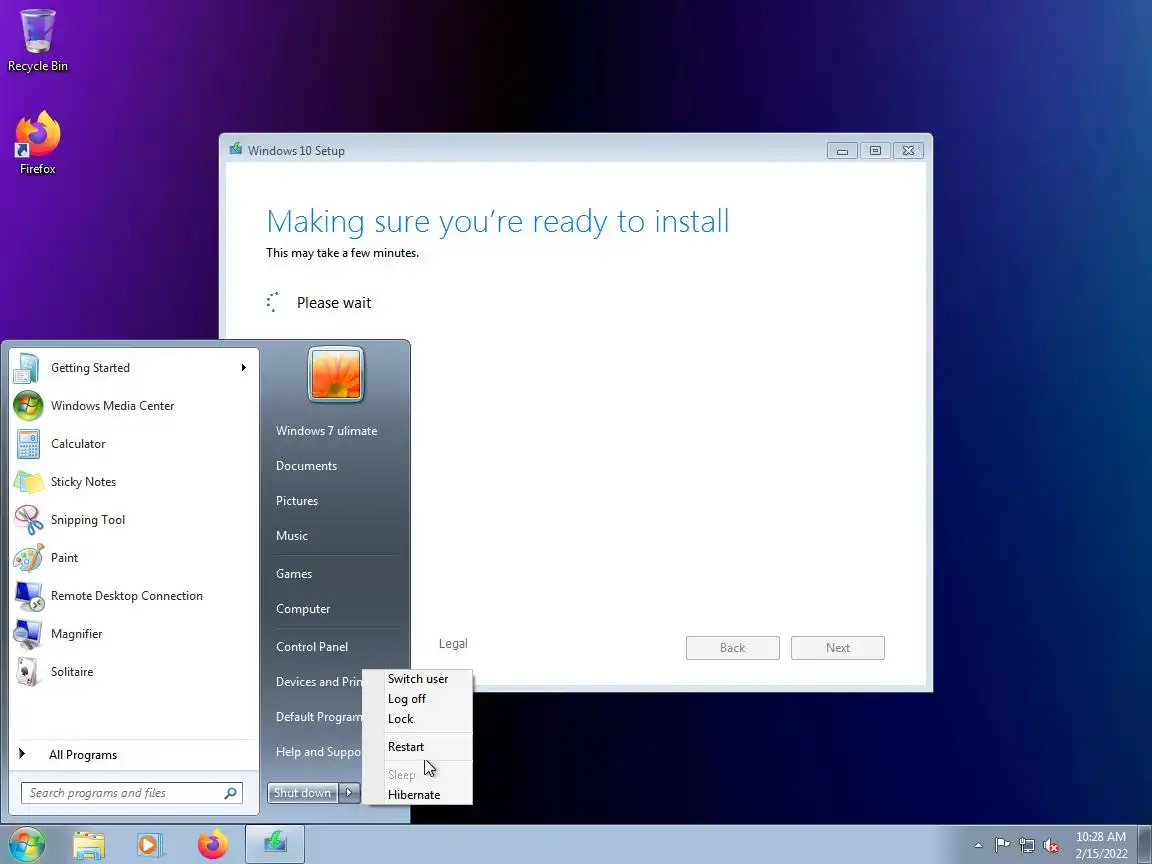The image size is (1152, 864).
Task: Open Firefox from the taskbar
Action: click(x=212, y=845)
